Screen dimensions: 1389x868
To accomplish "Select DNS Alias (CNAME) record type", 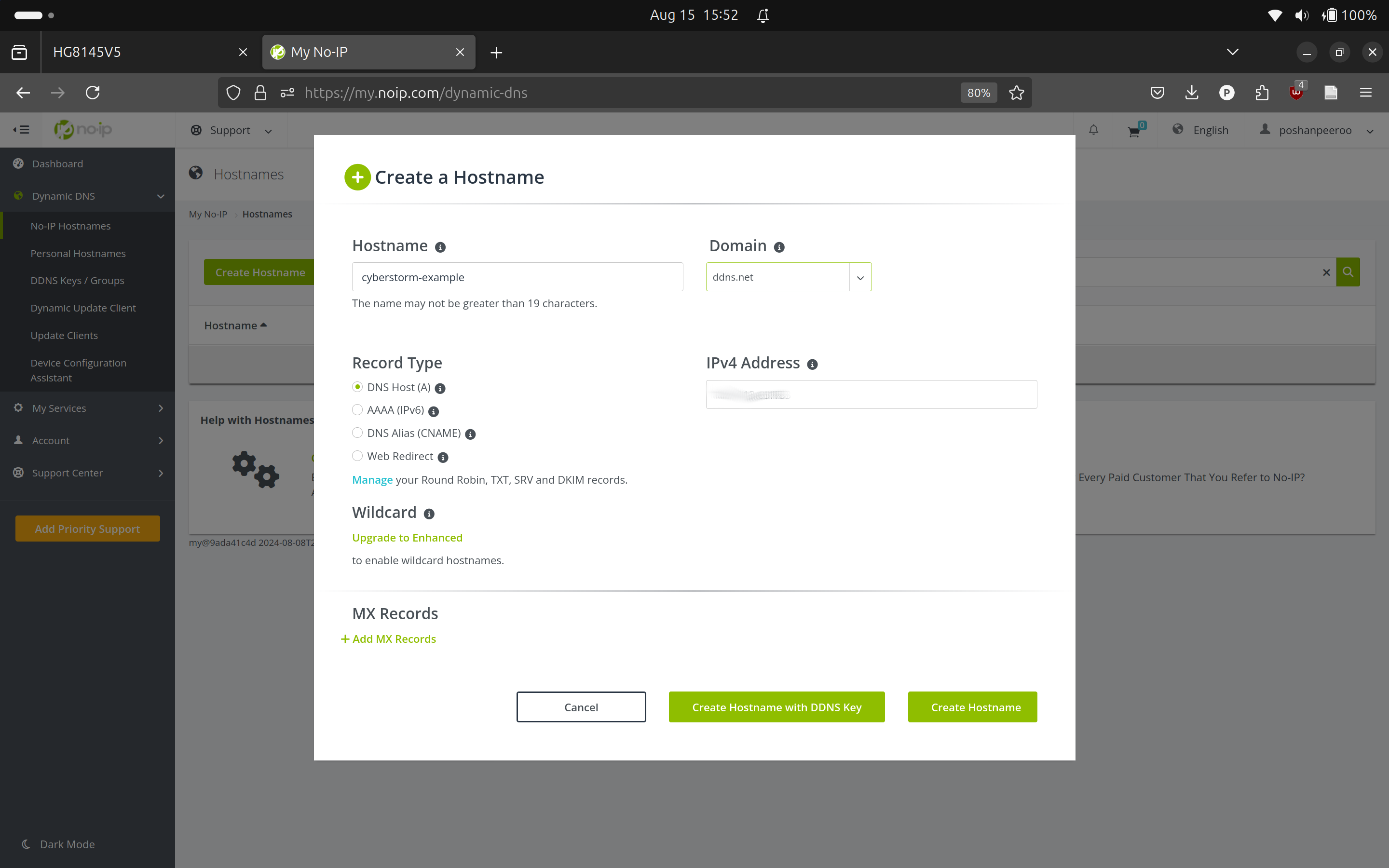I will pos(357,432).
